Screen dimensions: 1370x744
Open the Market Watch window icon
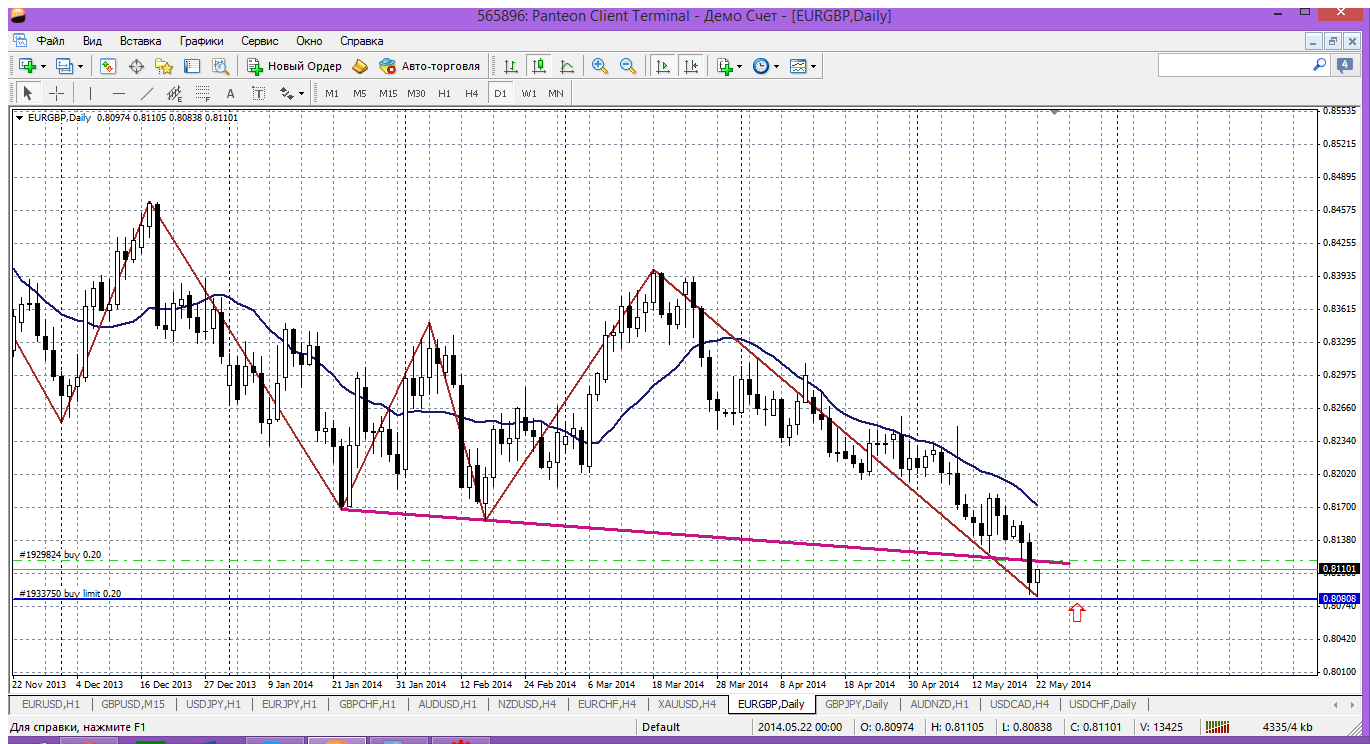point(108,66)
